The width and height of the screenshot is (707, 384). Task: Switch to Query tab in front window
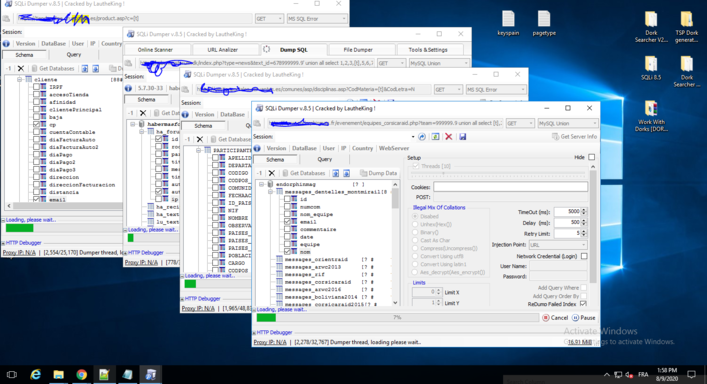point(324,159)
